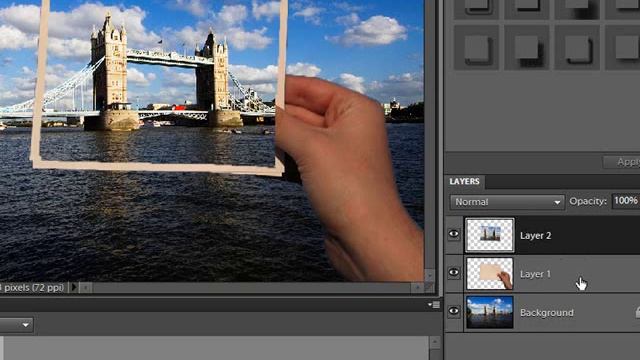The height and width of the screenshot is (360, 640).
Task: Choose the third style thumbnail in lower effects row
Action: (x=578, y=48)
